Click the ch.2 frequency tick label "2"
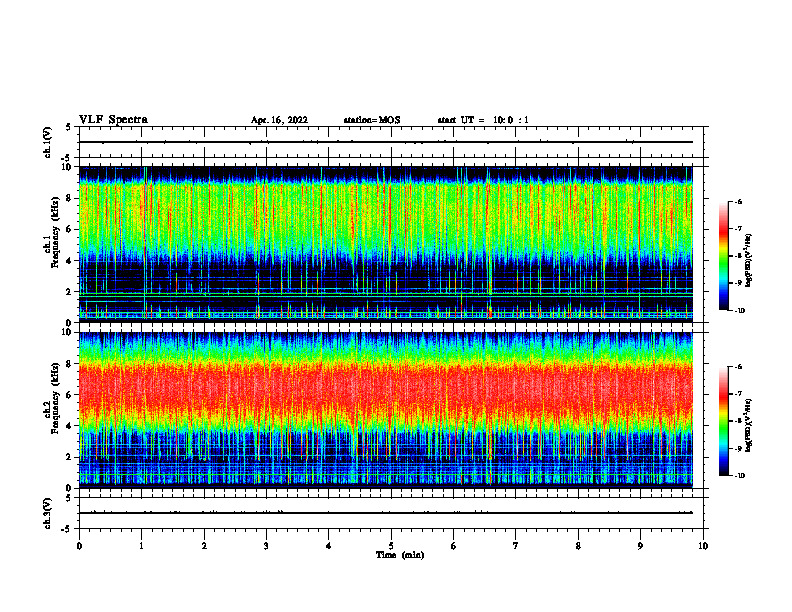 tap(70, 457)
